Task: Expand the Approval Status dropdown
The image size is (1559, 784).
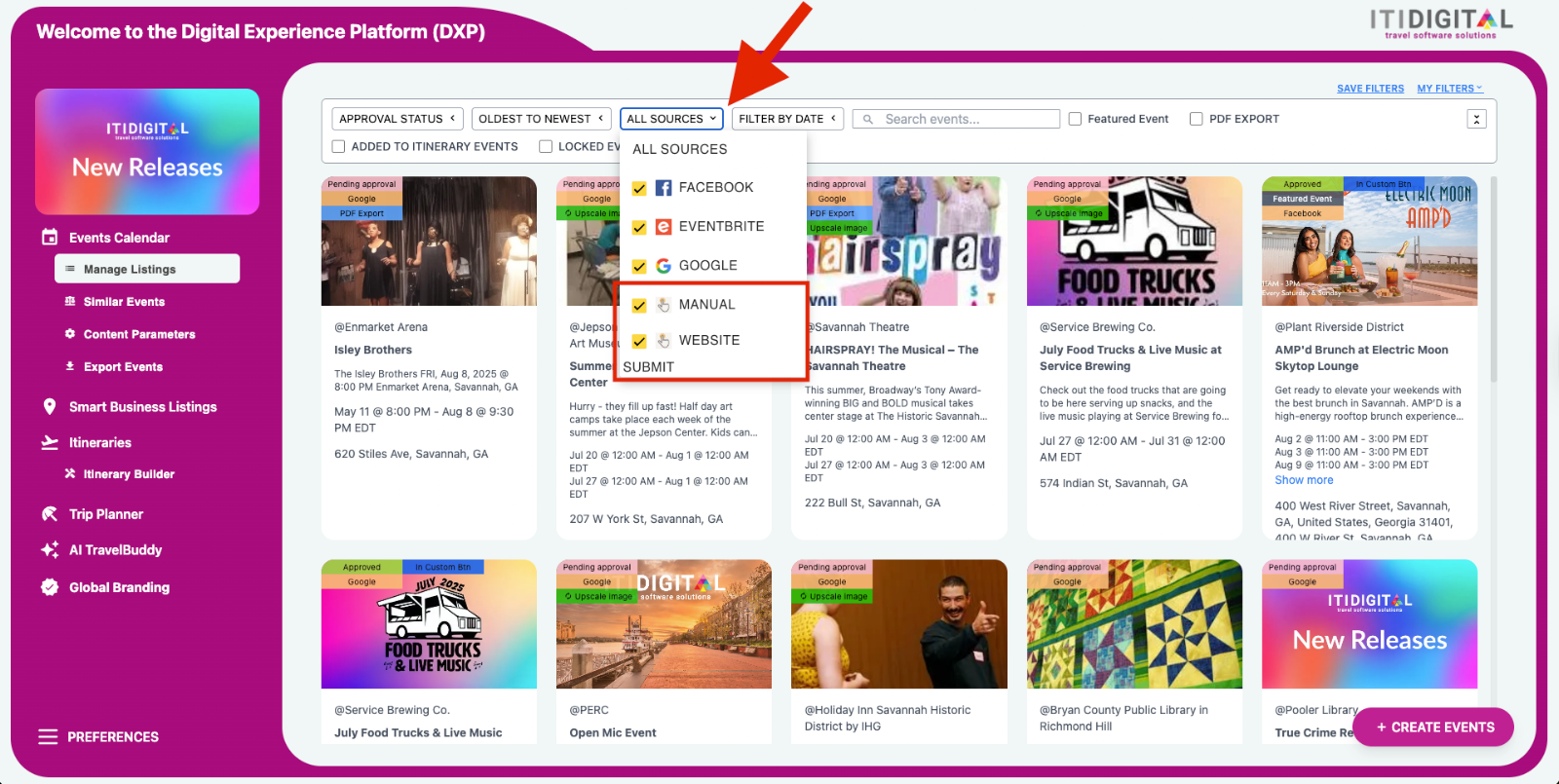Action: point(398,119)
